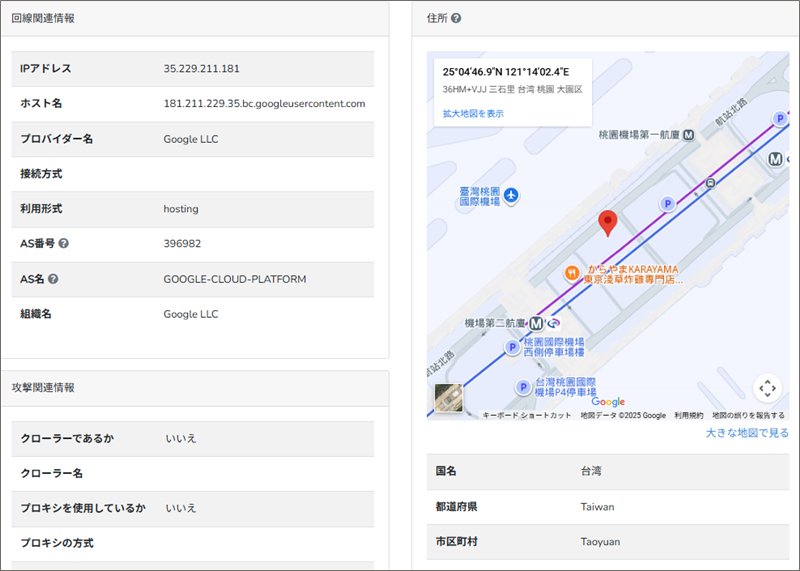Click the red location pin on map
The image size is (800, 571).
[607, 222]
